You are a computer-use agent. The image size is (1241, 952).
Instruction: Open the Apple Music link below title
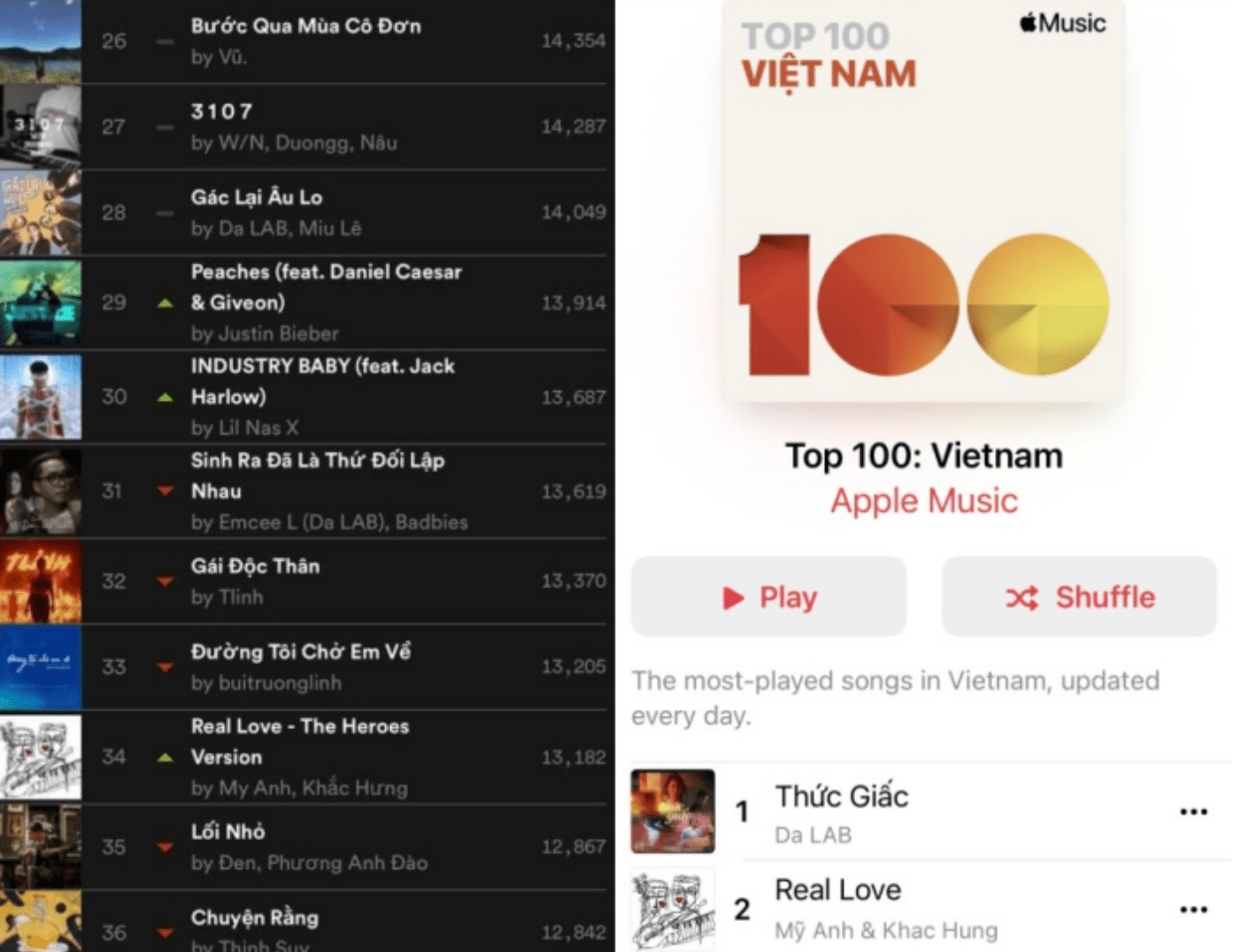point(924,501)
